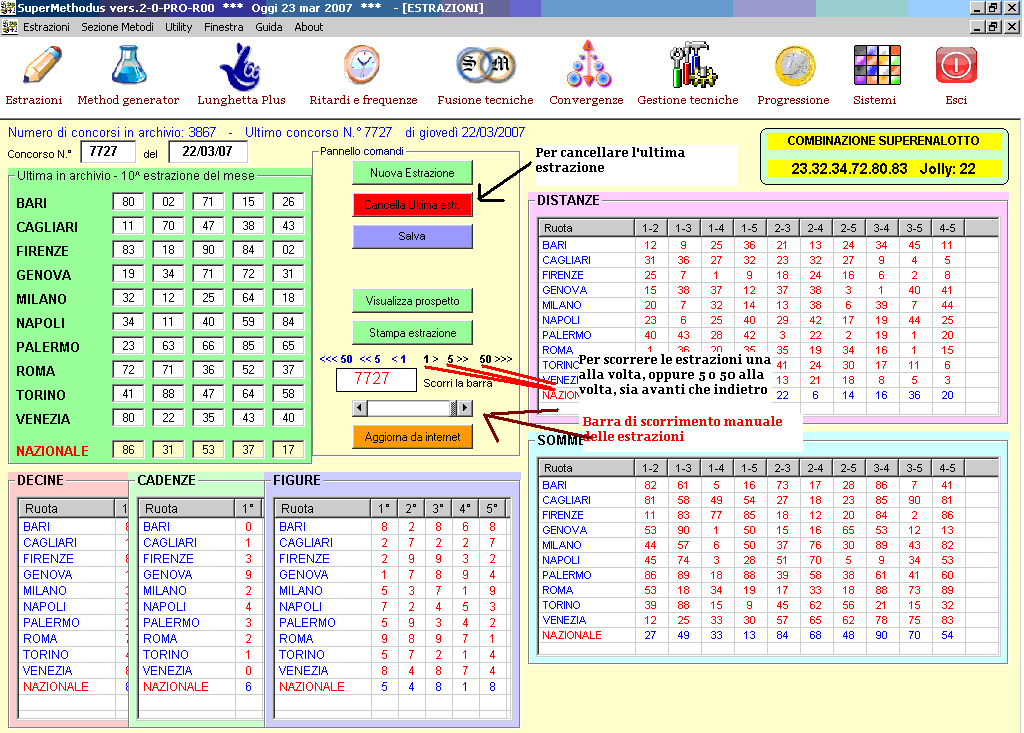
Task: Click the application icon in the title bar
Action: click(8, 8)
